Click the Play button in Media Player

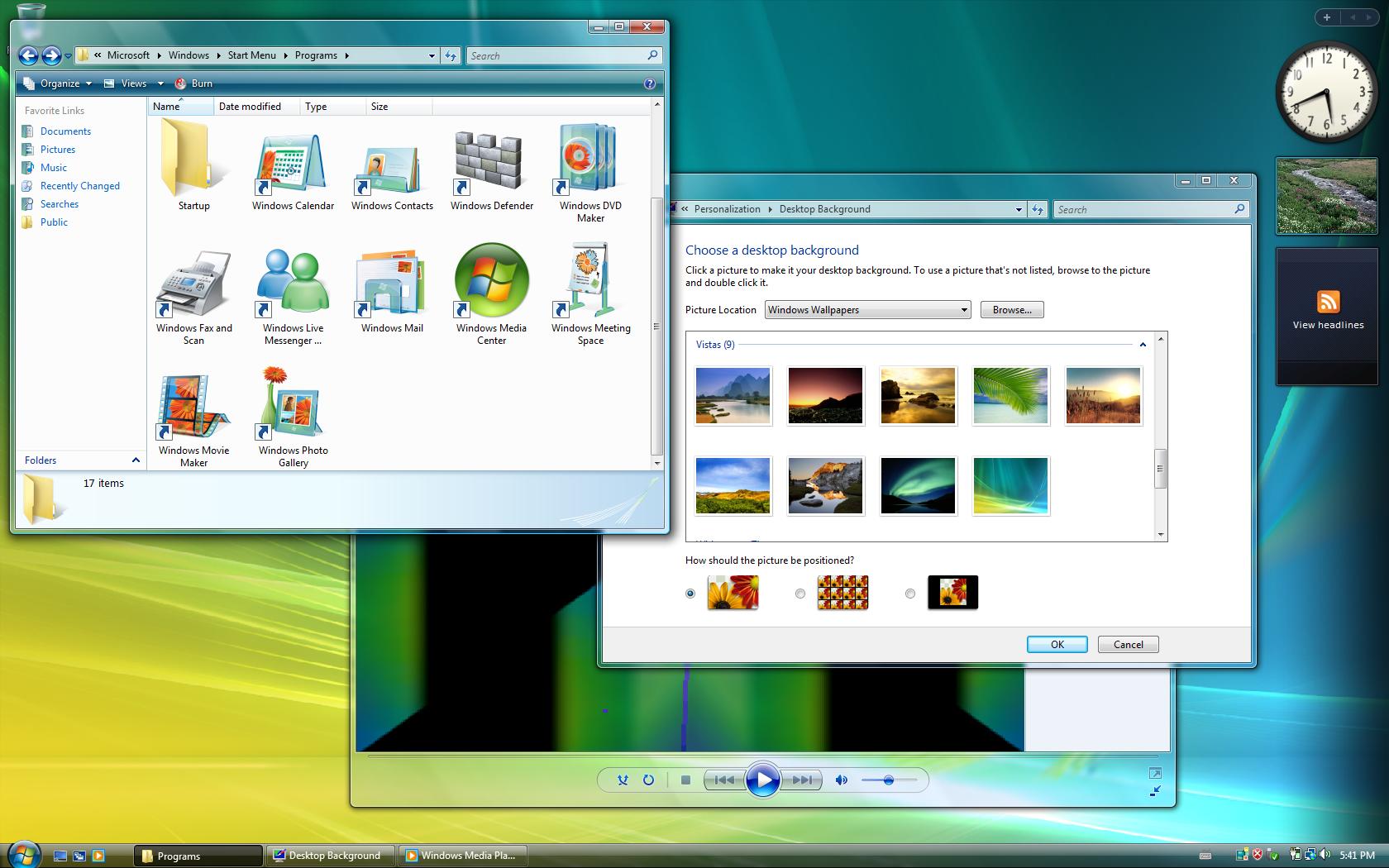762,780
